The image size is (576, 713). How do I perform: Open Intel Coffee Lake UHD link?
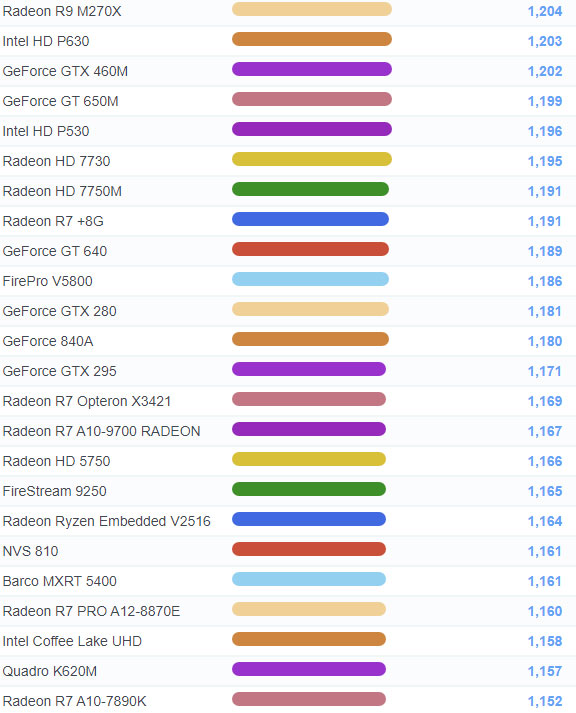tap(72, 642)
